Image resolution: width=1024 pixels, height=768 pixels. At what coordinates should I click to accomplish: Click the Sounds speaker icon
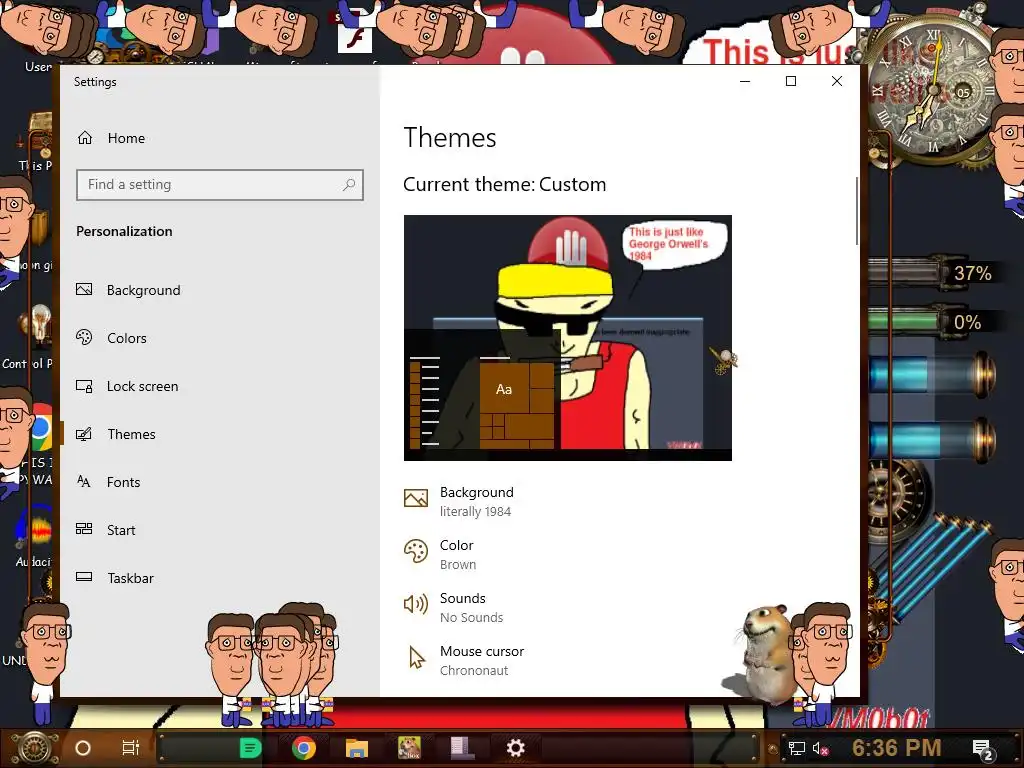[416, 604]
